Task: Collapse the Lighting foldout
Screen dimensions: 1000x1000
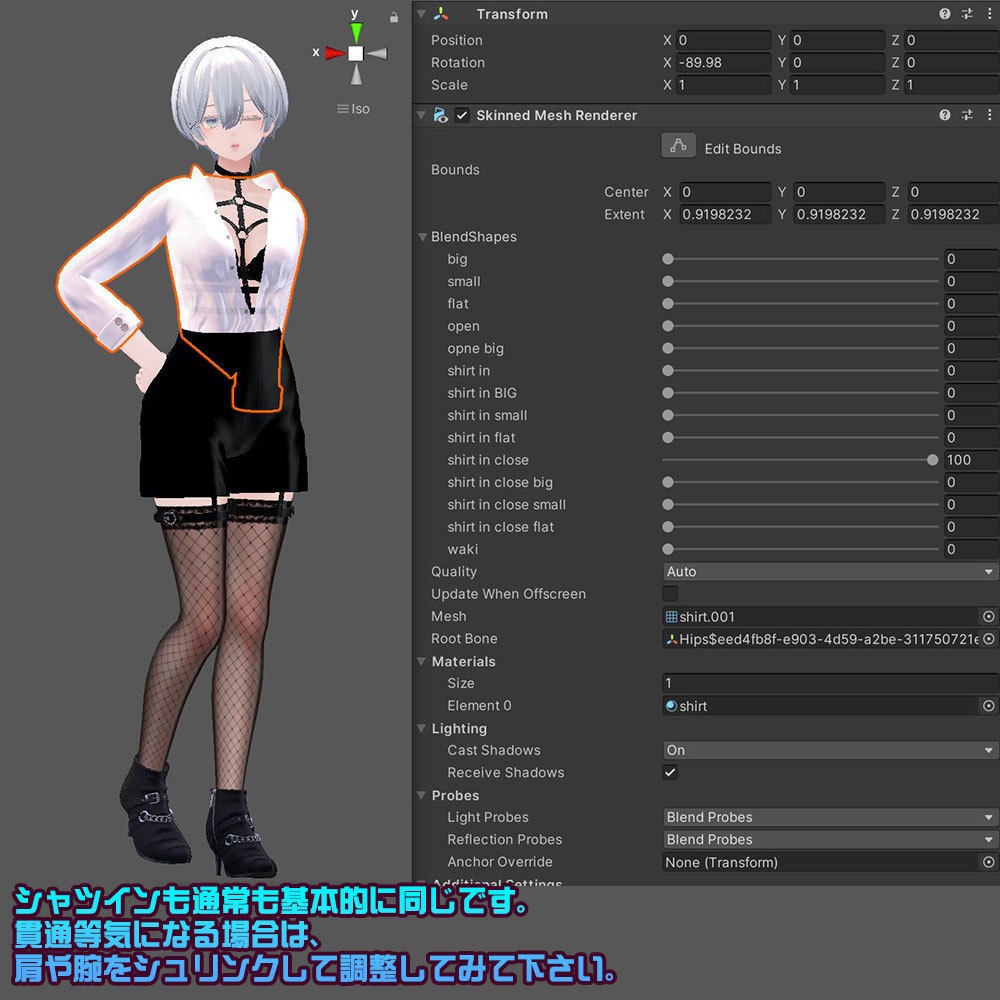Action: click(422, 728)
